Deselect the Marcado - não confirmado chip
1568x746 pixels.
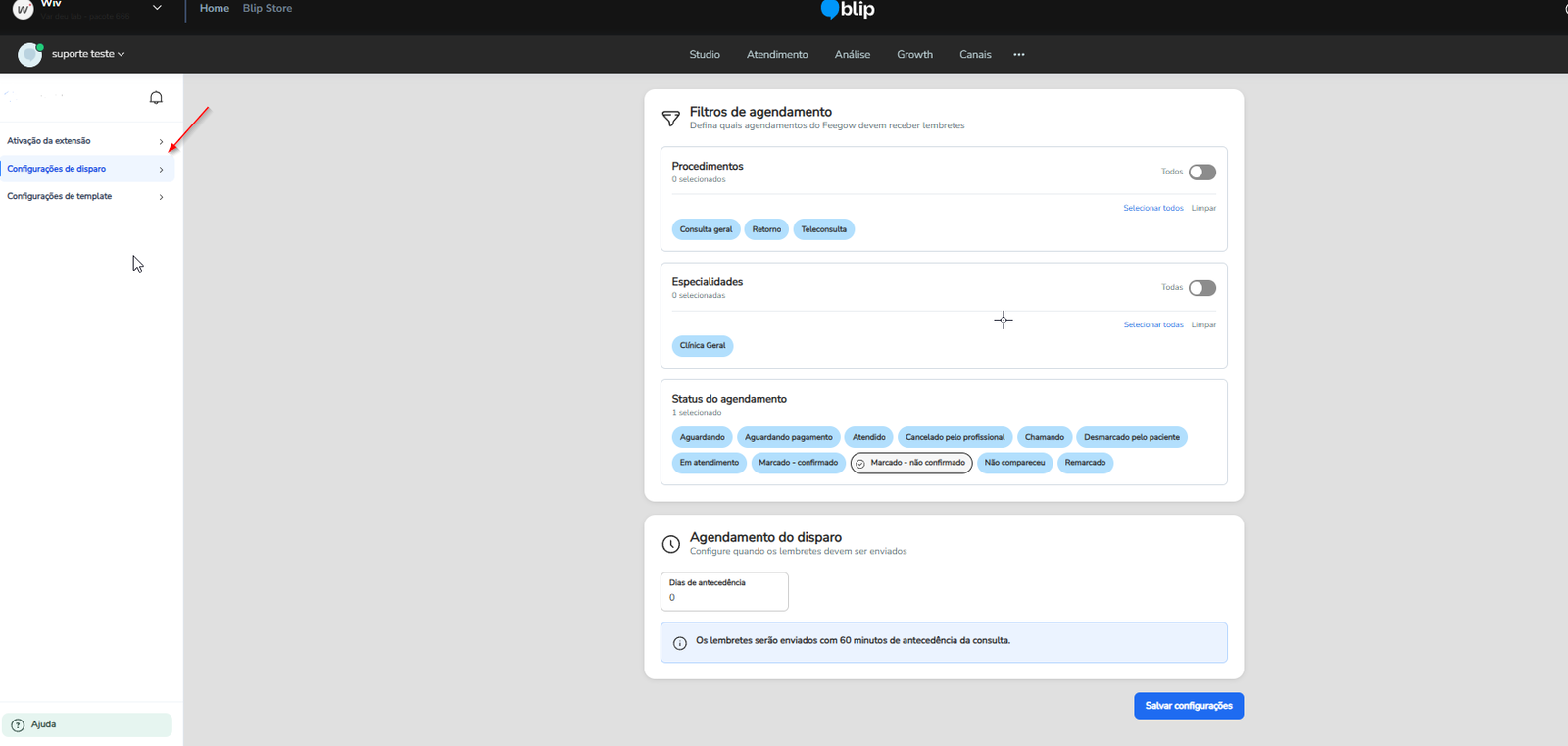click(911, 463)
